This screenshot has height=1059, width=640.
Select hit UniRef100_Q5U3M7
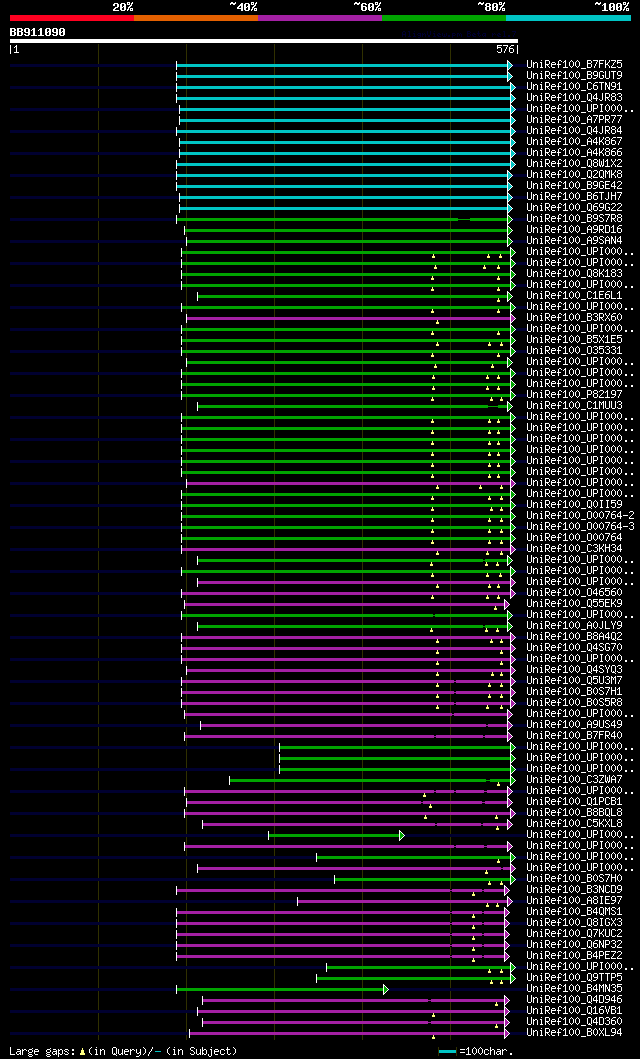pos(575,681)
